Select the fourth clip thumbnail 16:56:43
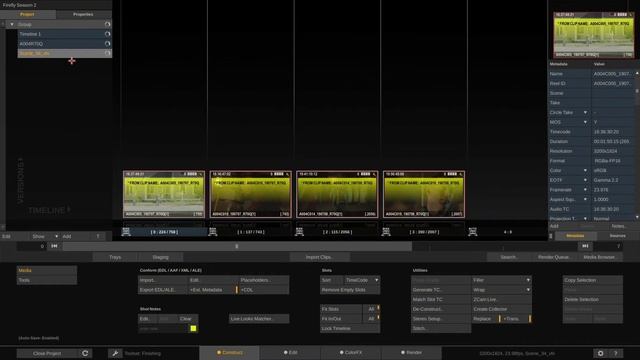Viewport: 640px width, 360px height. [424, 194]
